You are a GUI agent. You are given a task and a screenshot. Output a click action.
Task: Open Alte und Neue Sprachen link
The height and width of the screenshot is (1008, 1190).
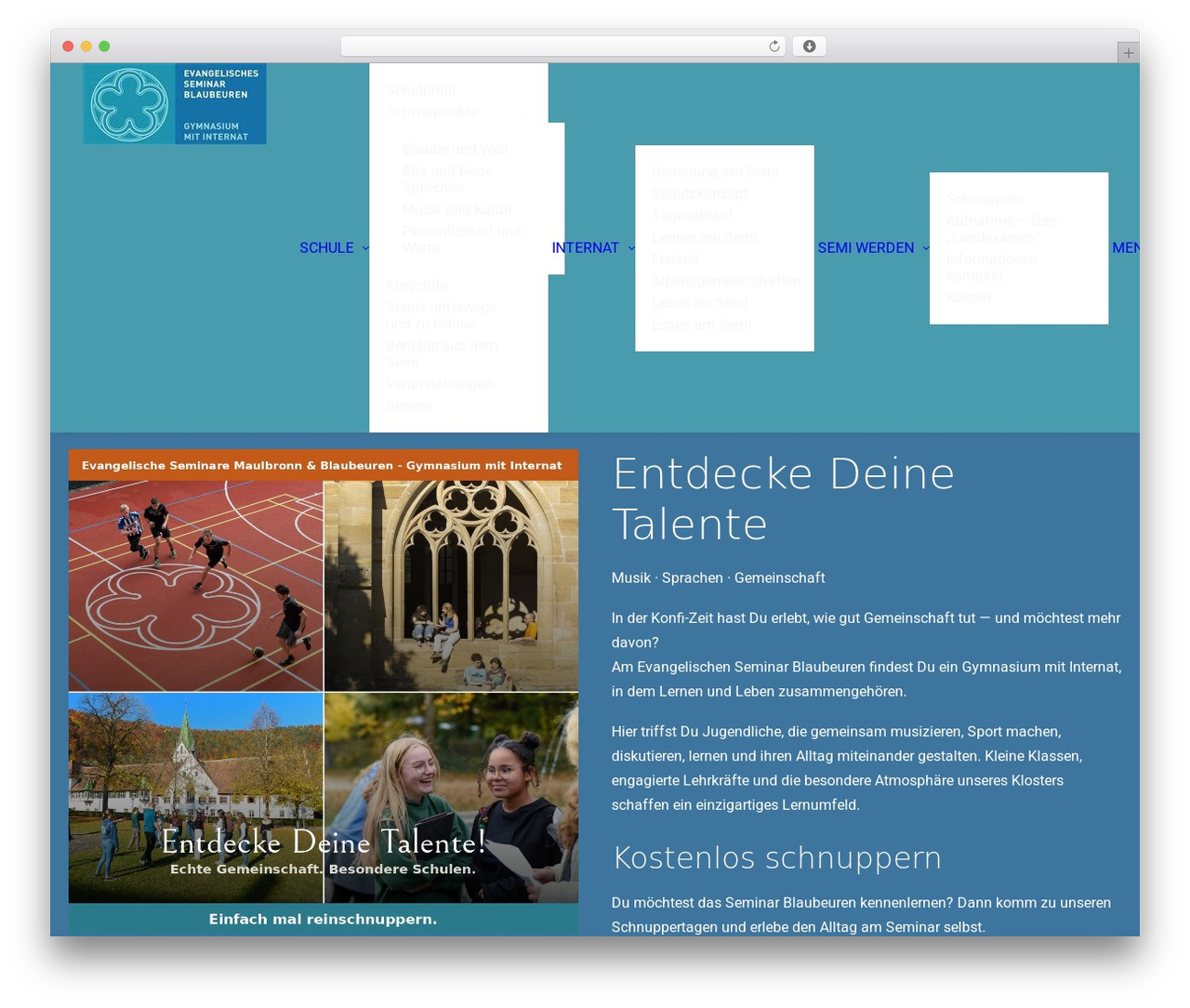[x=448, y=179]
